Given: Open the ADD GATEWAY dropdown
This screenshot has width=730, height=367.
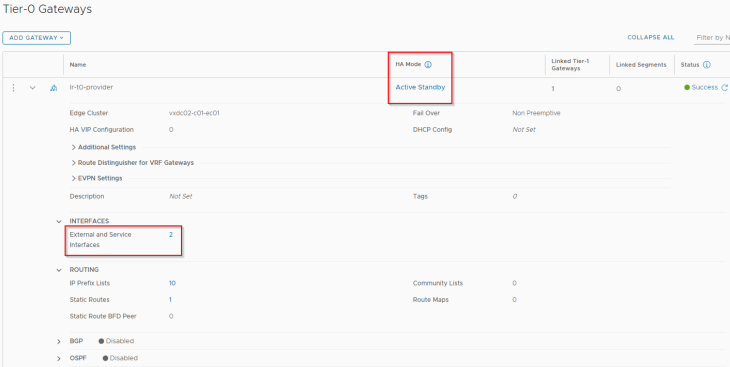Looking at the screenshot, I should coord(36,38).
